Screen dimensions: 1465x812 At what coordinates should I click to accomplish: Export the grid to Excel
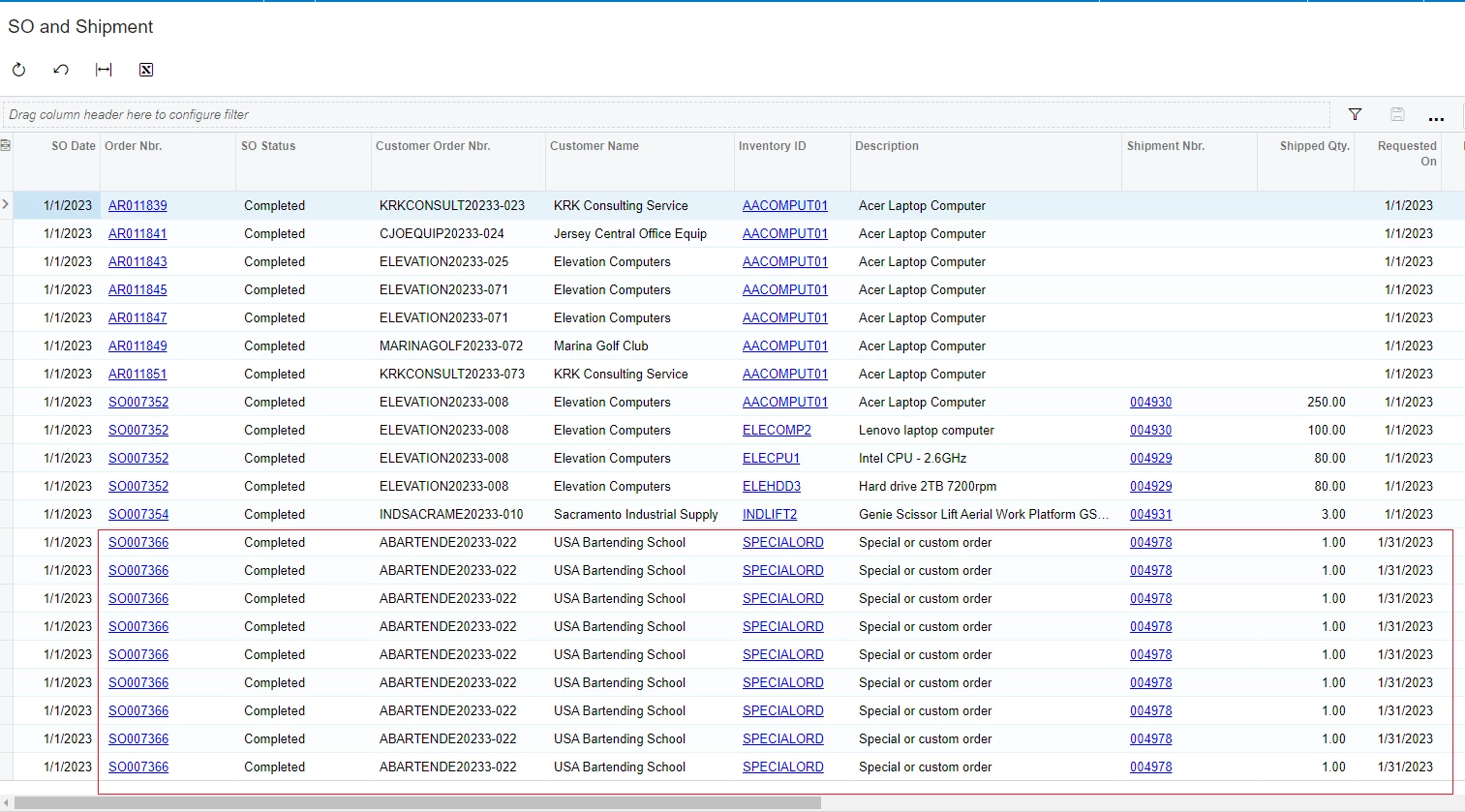click(146, 69)
